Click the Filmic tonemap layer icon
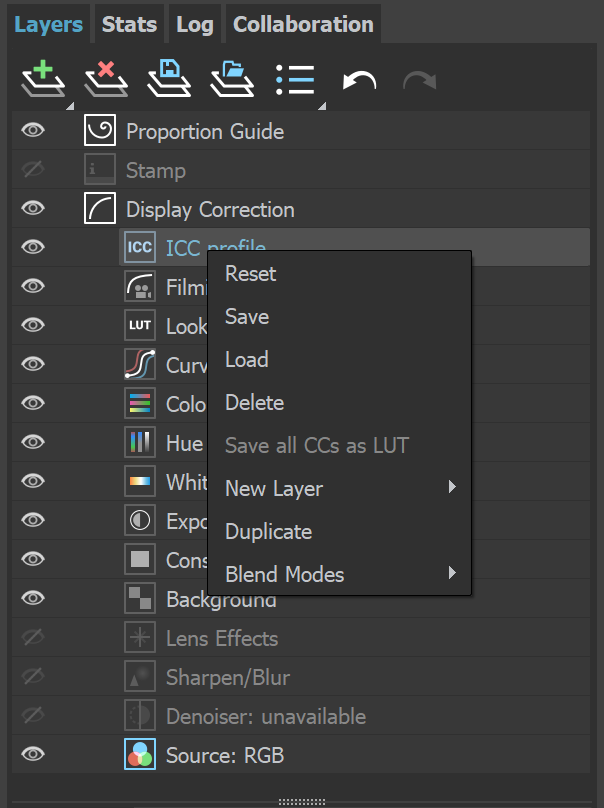This screenshot has width=604, height=808. (140, 287)
